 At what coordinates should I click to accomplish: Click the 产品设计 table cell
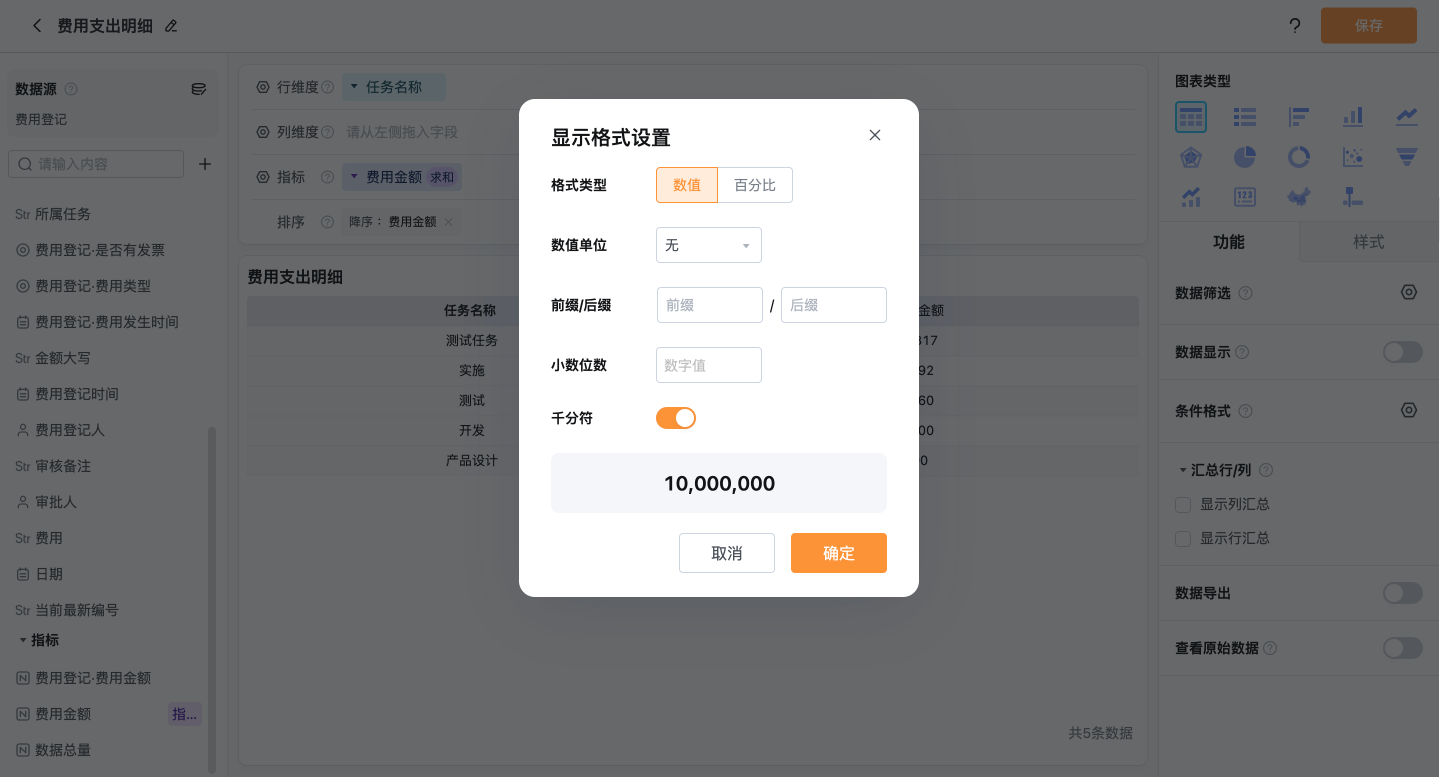point(472,461)
